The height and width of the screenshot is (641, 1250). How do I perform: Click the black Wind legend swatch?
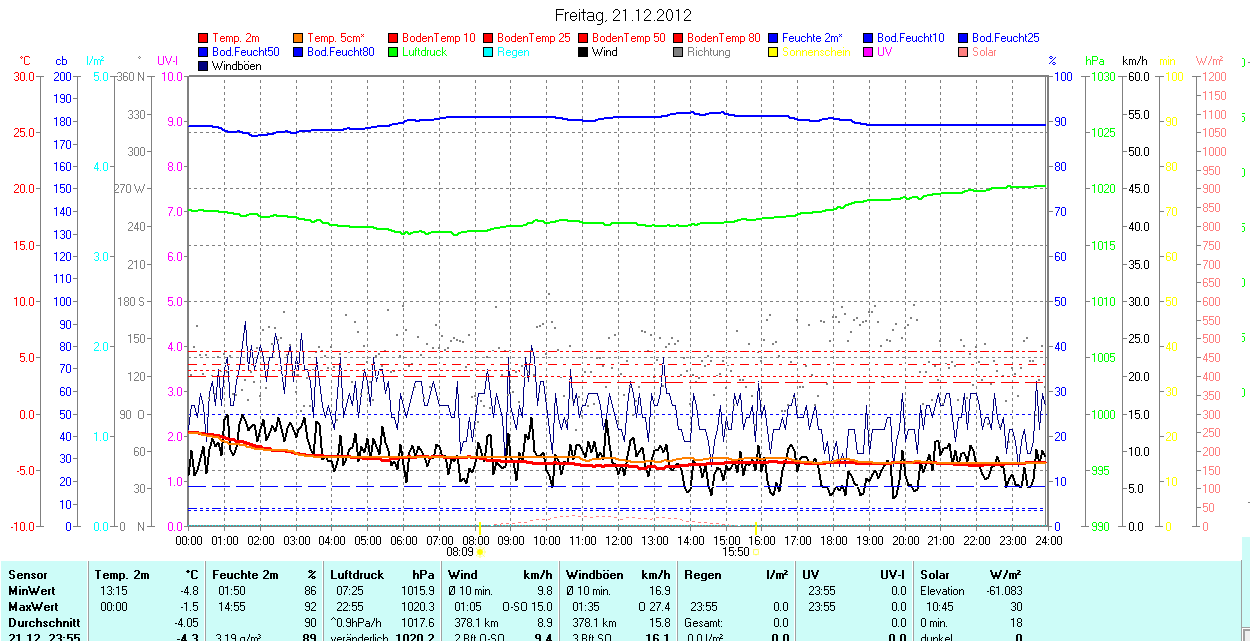[x=583, y=52]
